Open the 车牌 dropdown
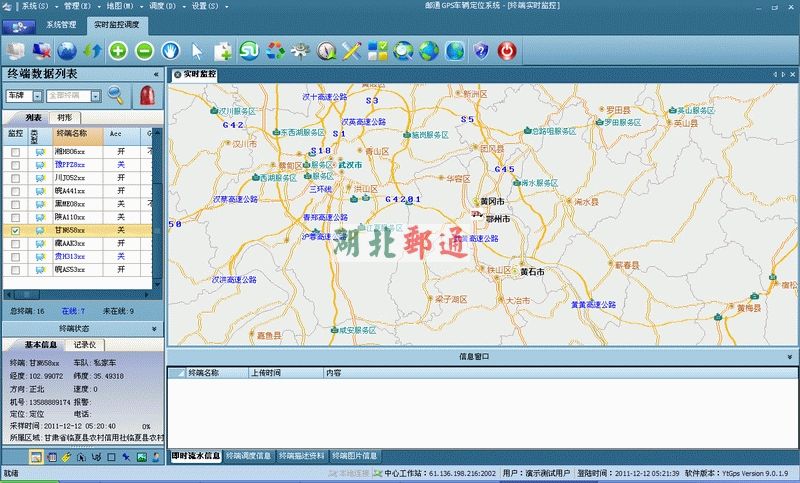The image size is (800, 483). tap(37, 96)
